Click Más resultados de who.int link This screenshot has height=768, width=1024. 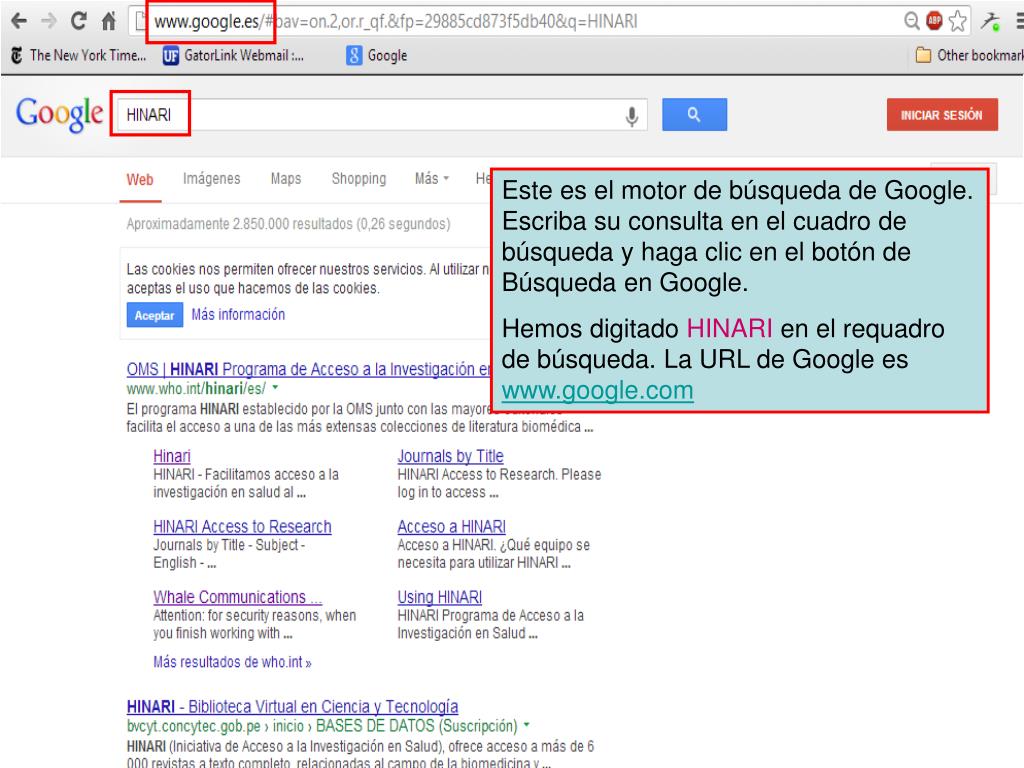tap(232, 662)
